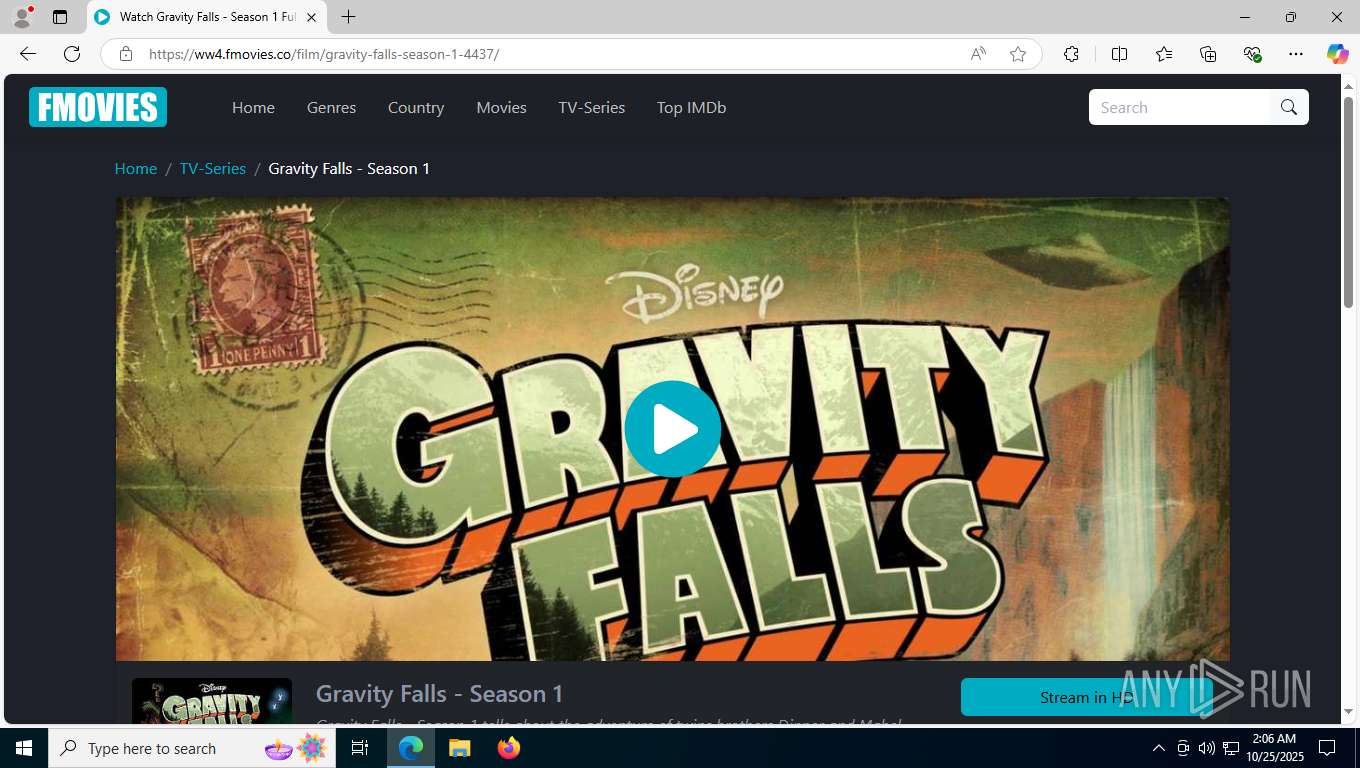
Task: Open Settings and more ellipsis menu
Action: coord(1296,54)
